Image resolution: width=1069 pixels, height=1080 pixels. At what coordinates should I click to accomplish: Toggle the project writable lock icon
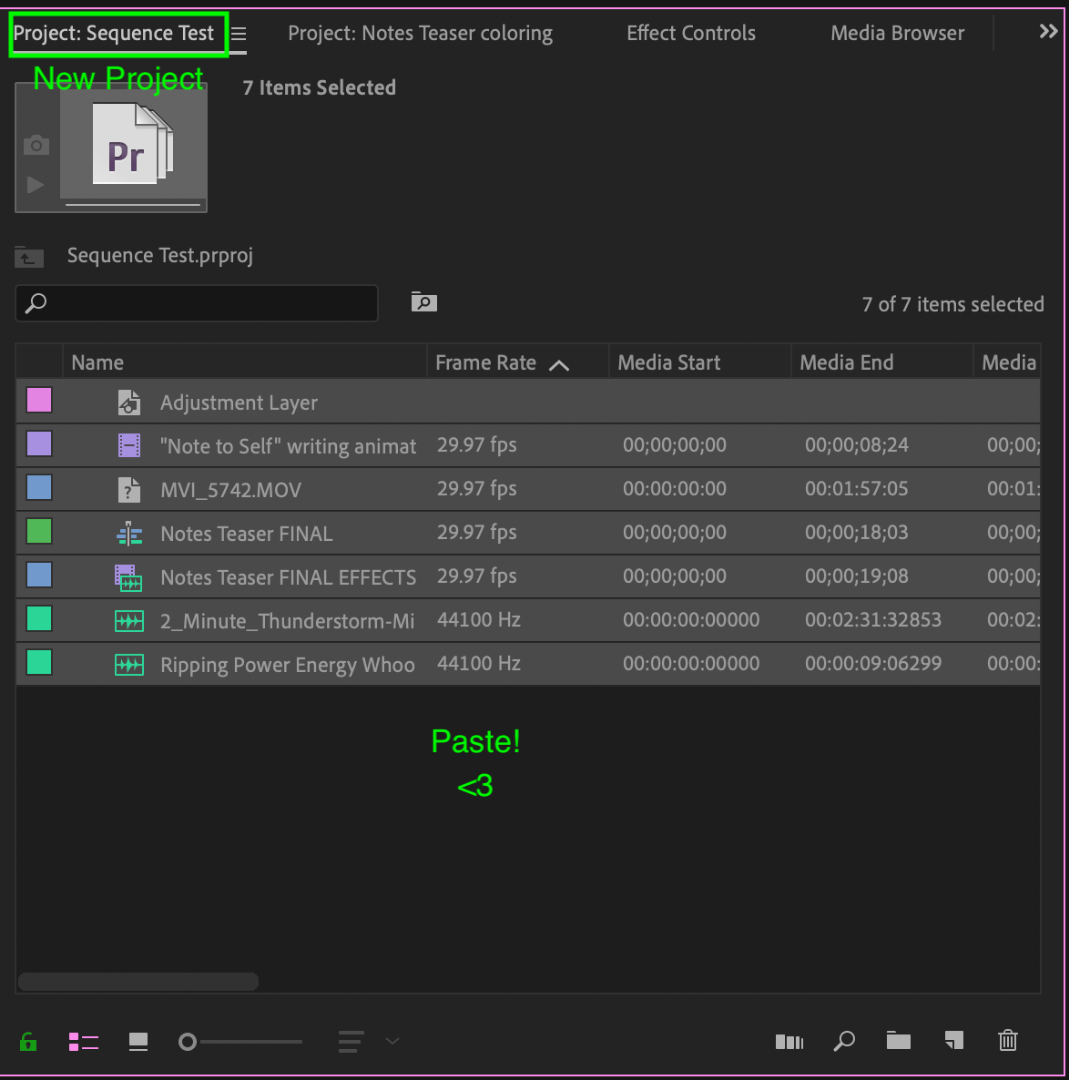click(x=28, y=1041)
